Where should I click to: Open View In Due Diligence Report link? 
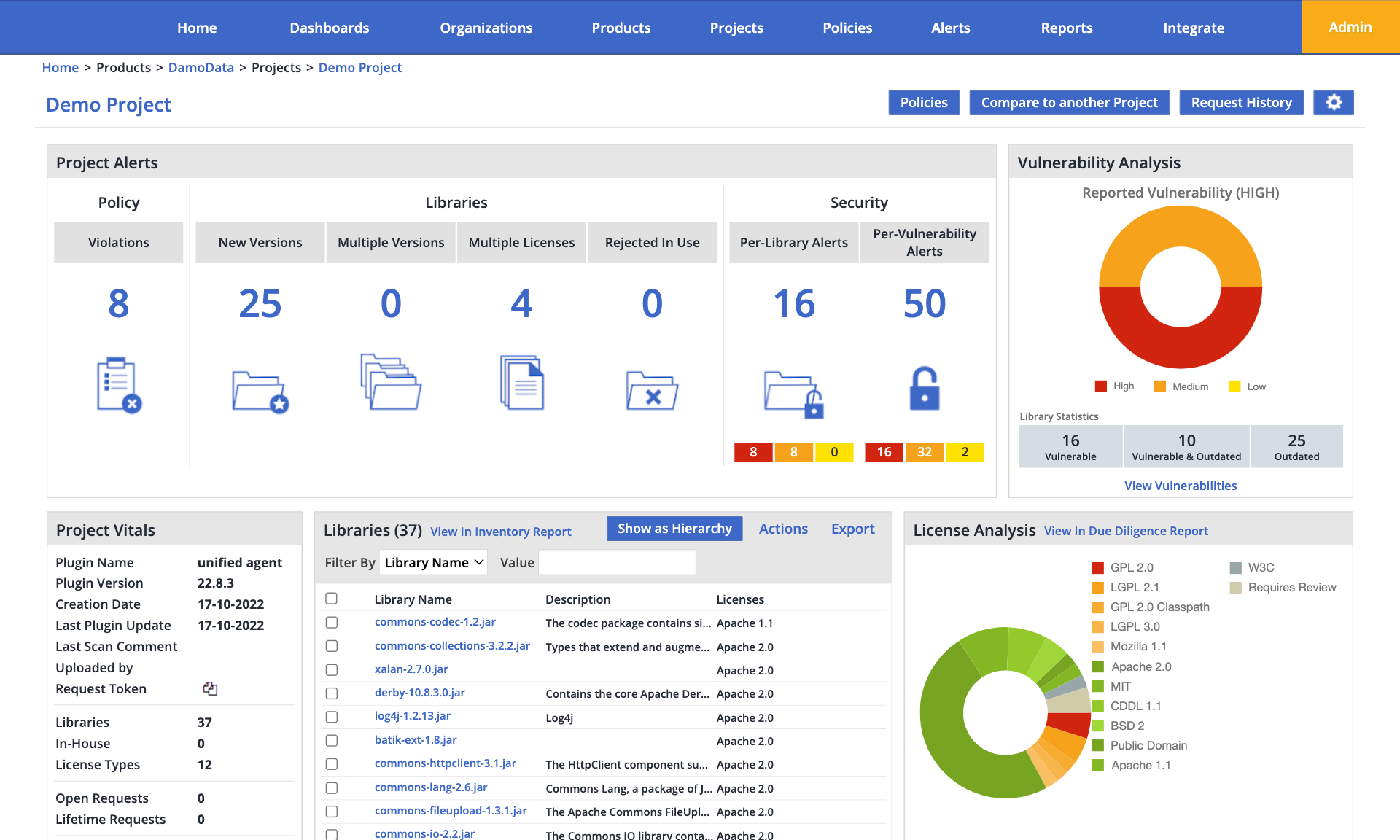coord(1126,531)
